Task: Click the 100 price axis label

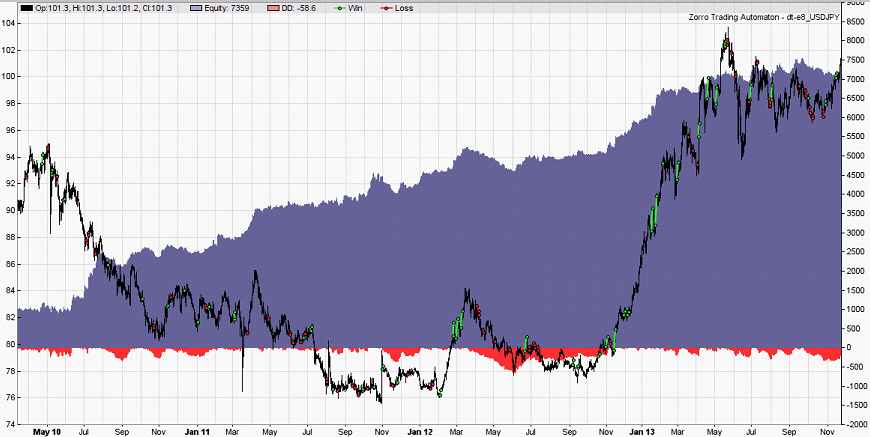Action: [8, 77]
